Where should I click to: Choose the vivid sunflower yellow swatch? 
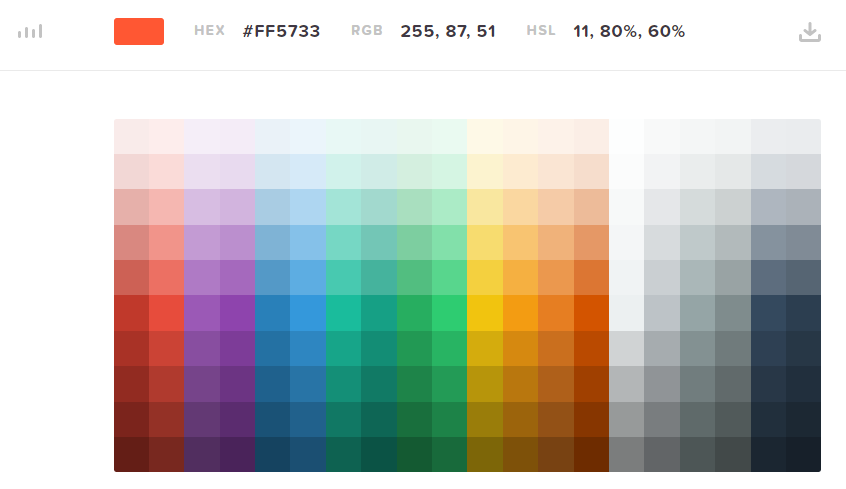click(485, 313)
